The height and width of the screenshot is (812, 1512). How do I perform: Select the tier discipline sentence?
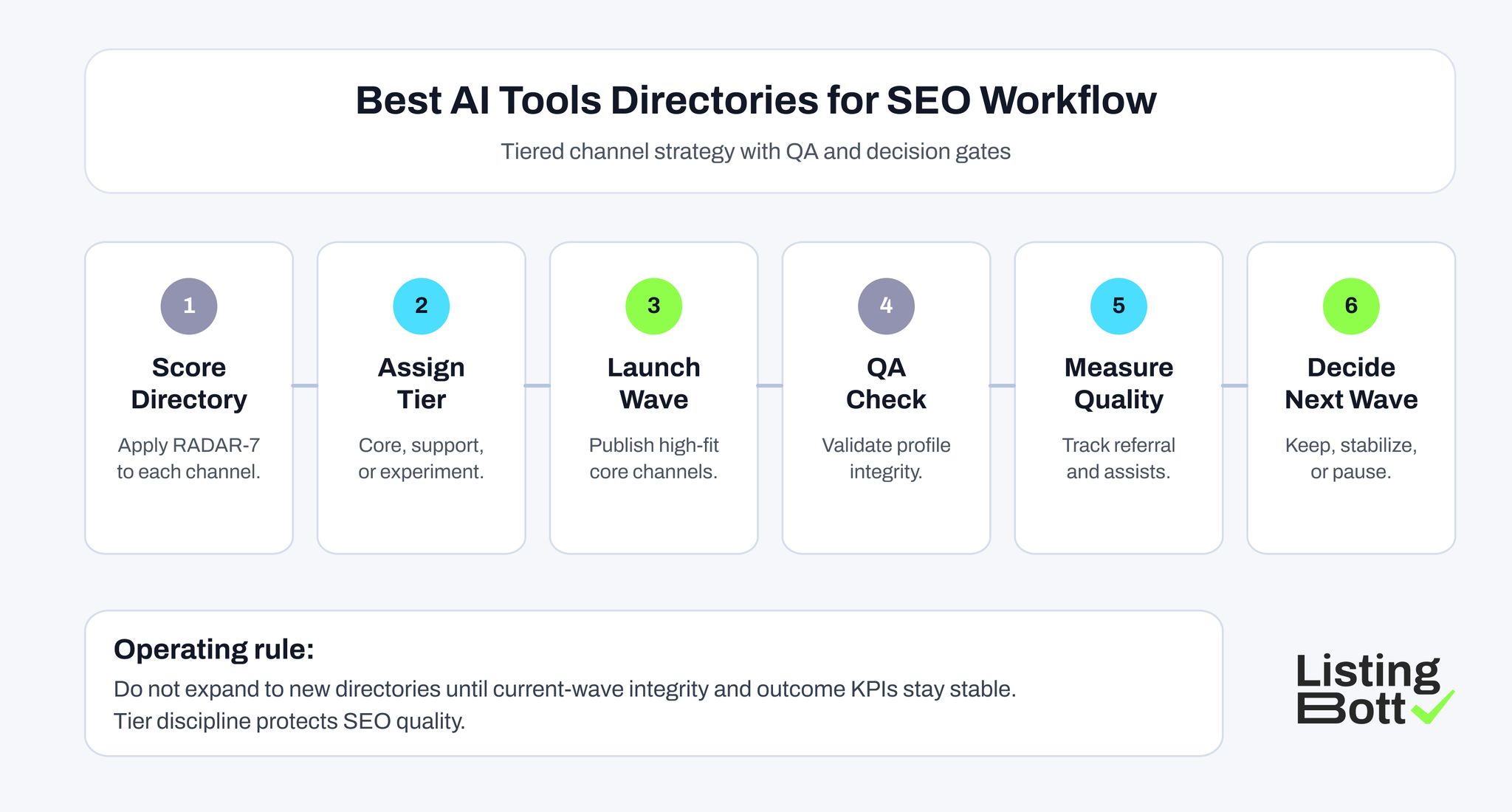click(x=290, y=720)
